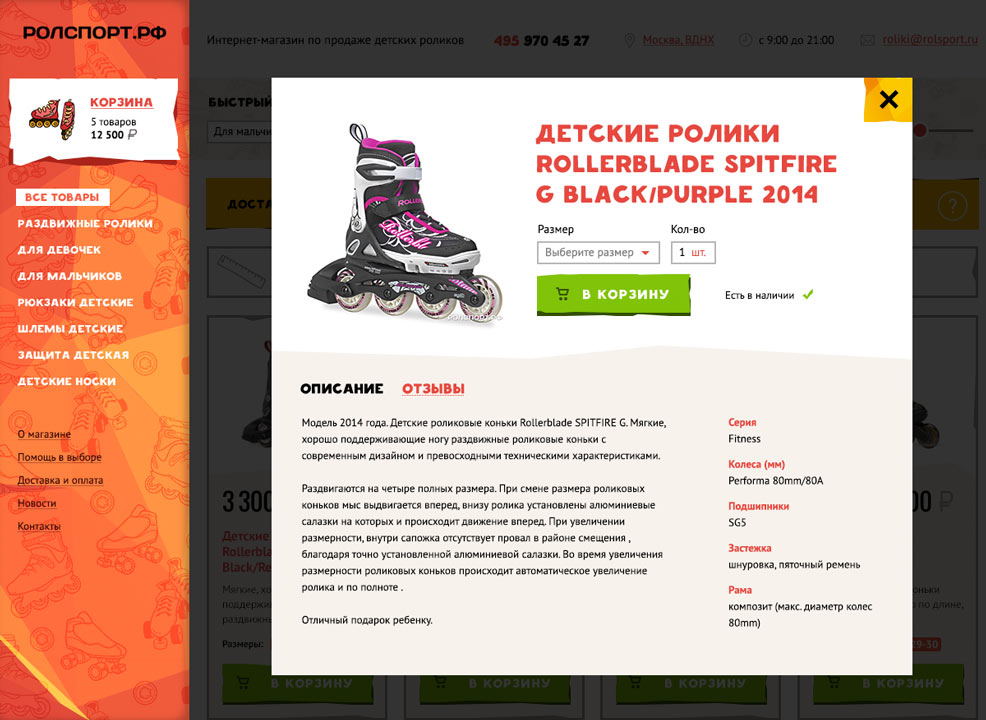Open Шлемы детские category
This screenshot has height=720, width=986.
click(70, 328)
